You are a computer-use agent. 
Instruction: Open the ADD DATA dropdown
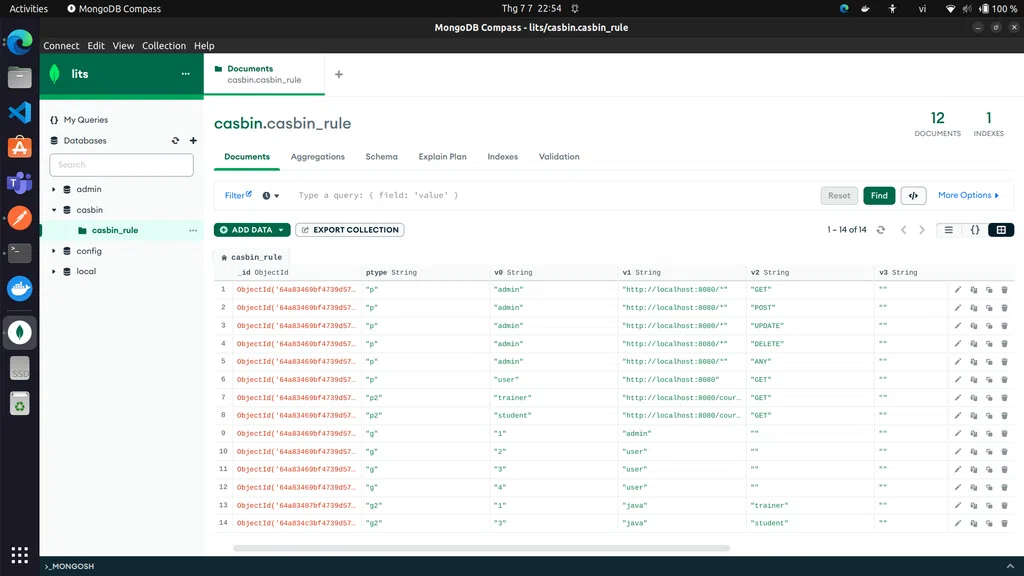click(x=252, y=230)
